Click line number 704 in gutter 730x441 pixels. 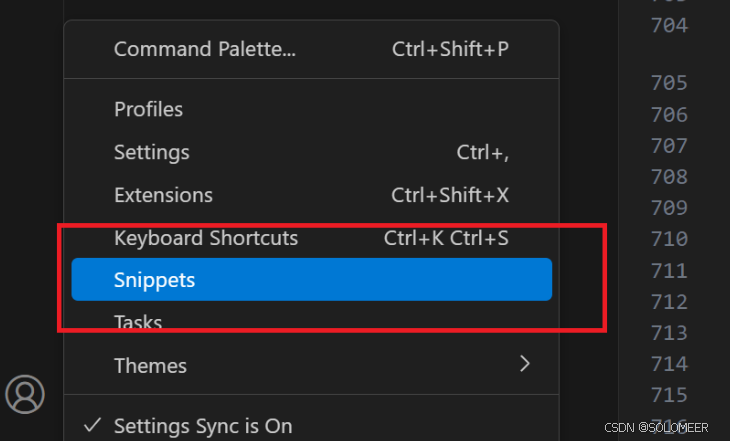click(668, 26)
